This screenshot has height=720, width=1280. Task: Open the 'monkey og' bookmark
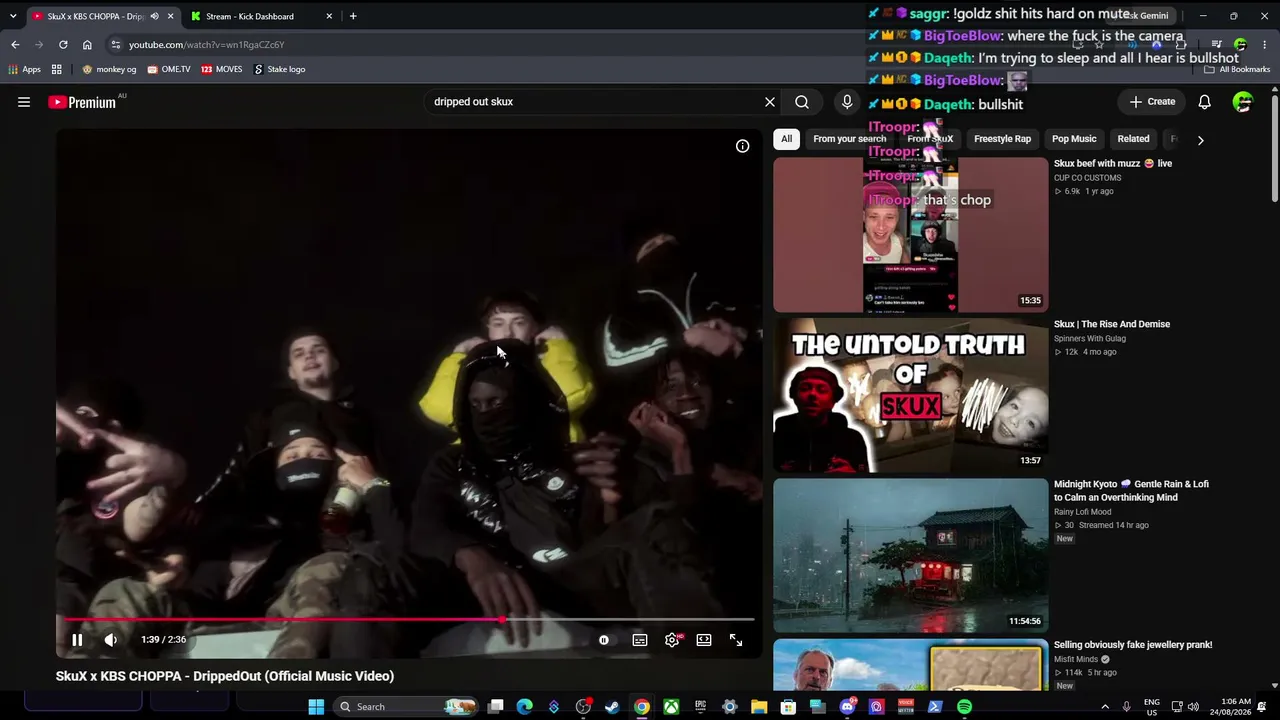coord(109,70)
